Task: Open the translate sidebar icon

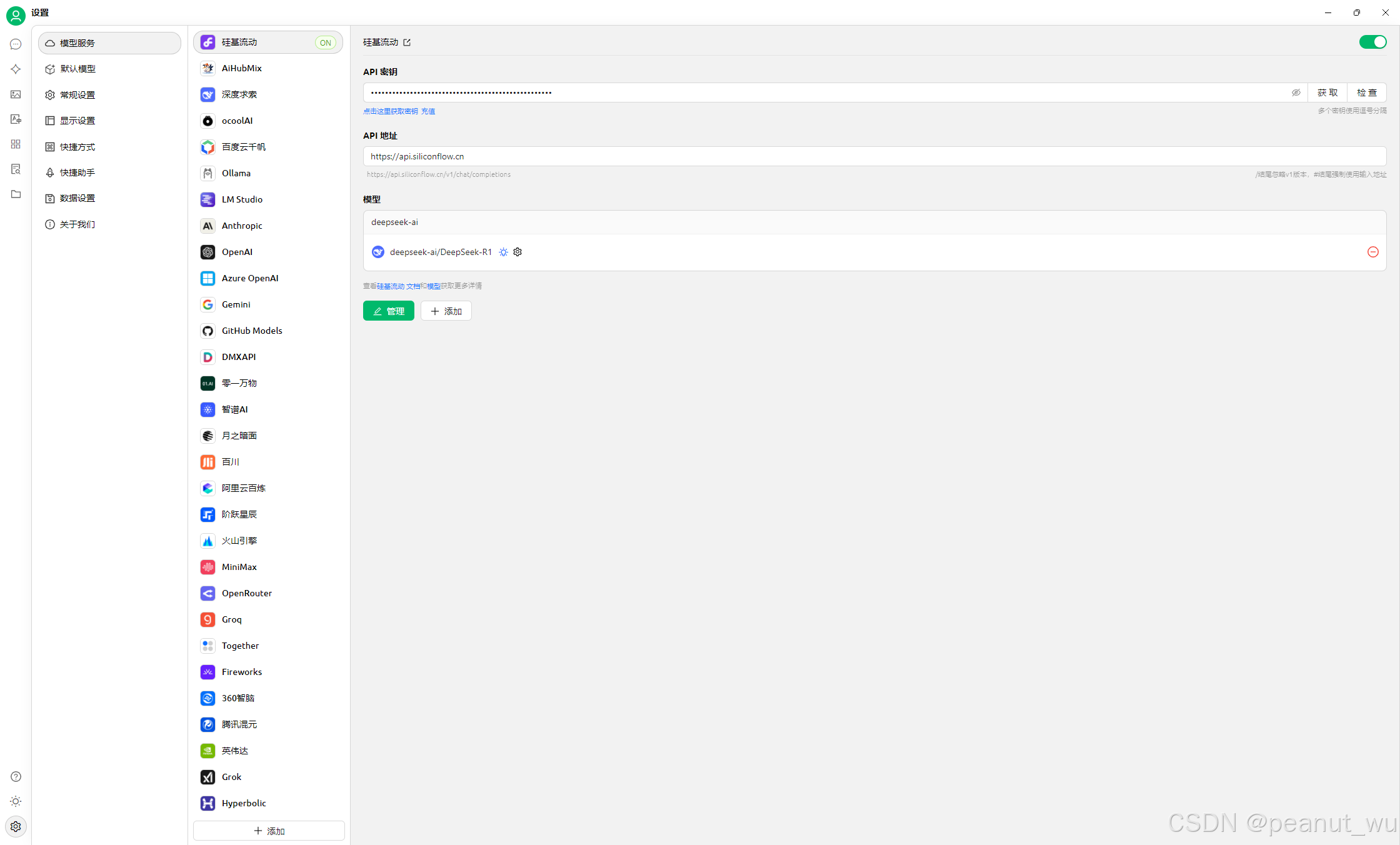Action: [16, 119]
